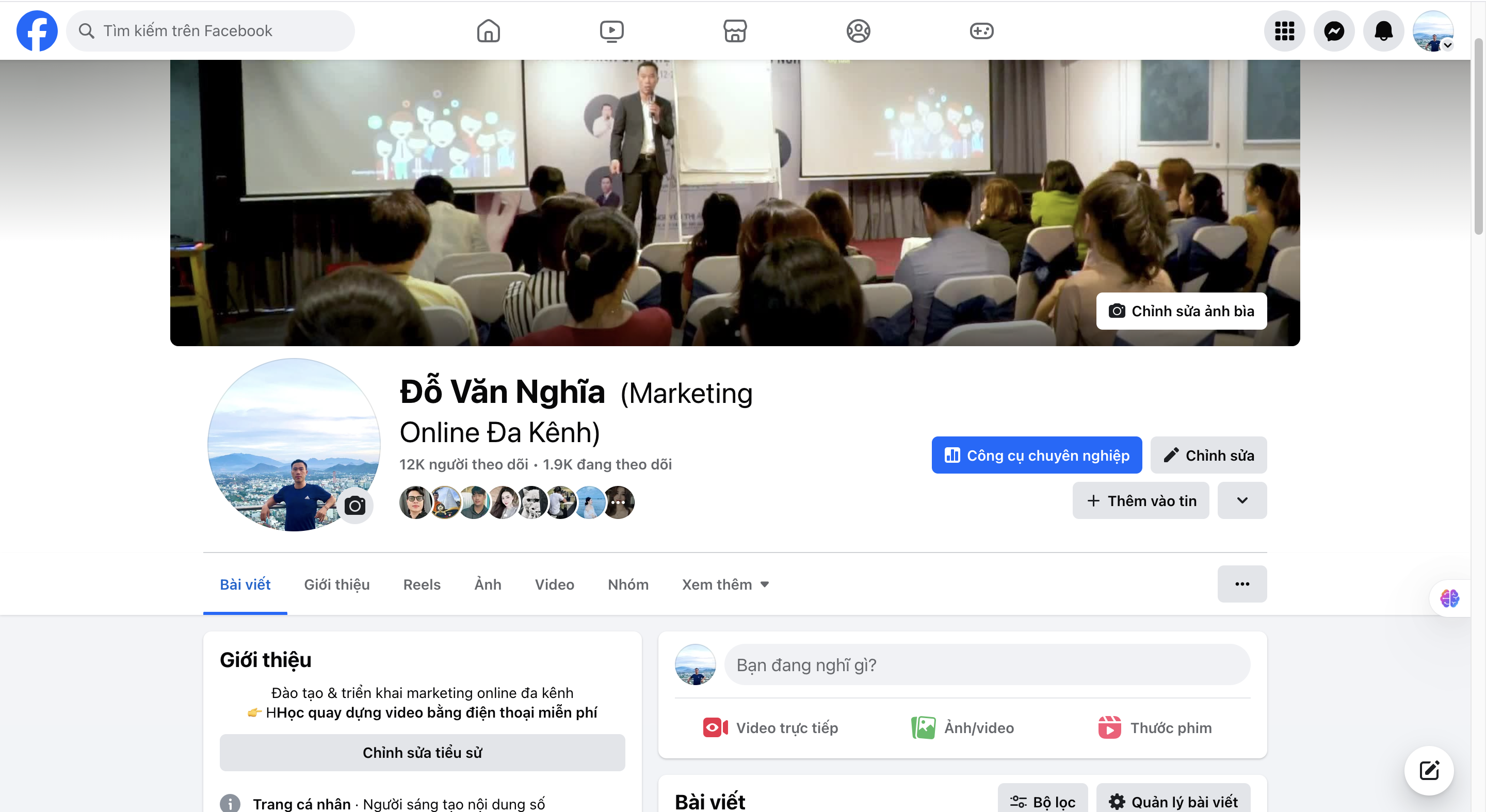Open the nine-dot menu grid
This screenshot has height=812, width=1486.
tap(1284, 30)
